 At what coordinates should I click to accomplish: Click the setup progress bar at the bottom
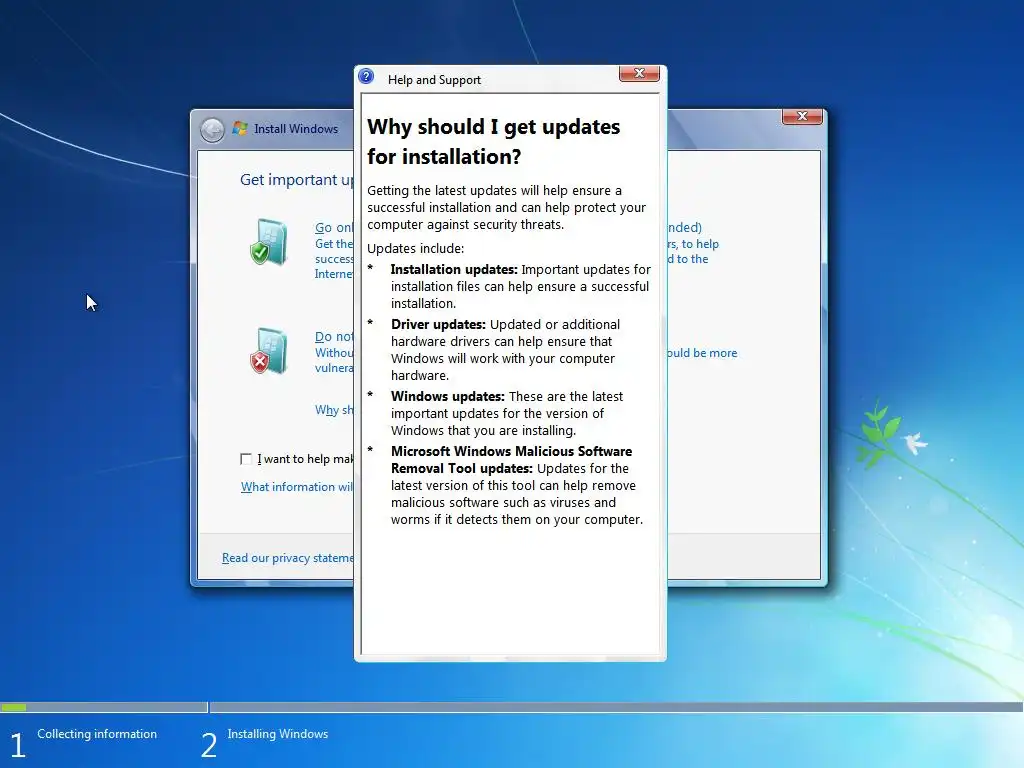512,707
